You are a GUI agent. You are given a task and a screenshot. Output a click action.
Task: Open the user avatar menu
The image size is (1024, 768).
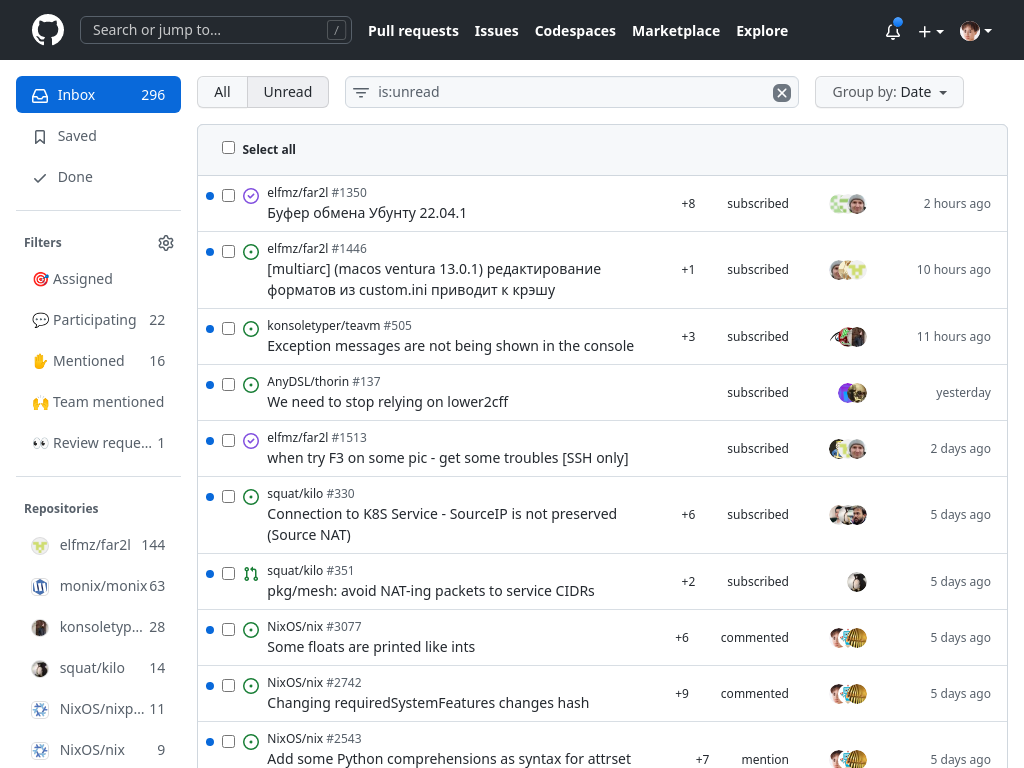[x=976, y=31]
